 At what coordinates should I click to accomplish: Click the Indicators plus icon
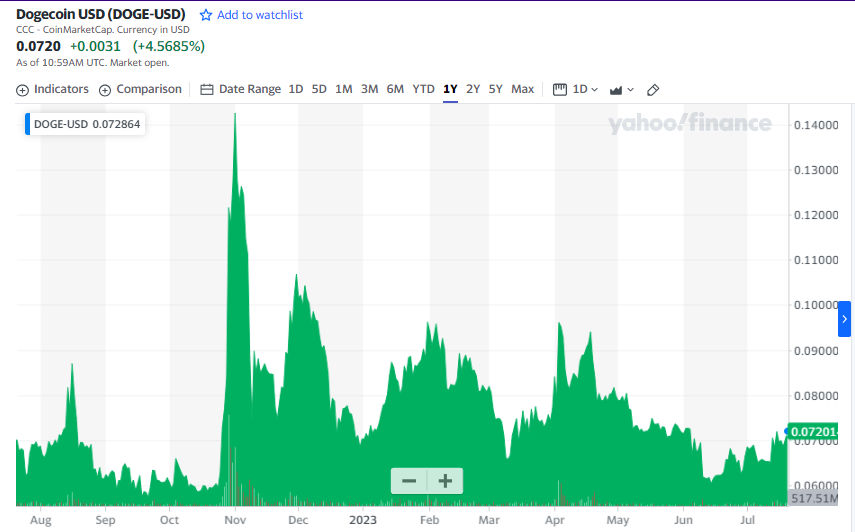[x=22, y=90]
